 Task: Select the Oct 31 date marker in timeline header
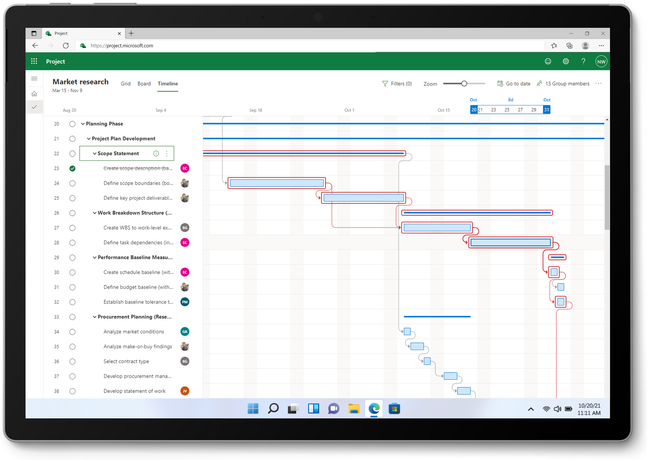[547, 110]
